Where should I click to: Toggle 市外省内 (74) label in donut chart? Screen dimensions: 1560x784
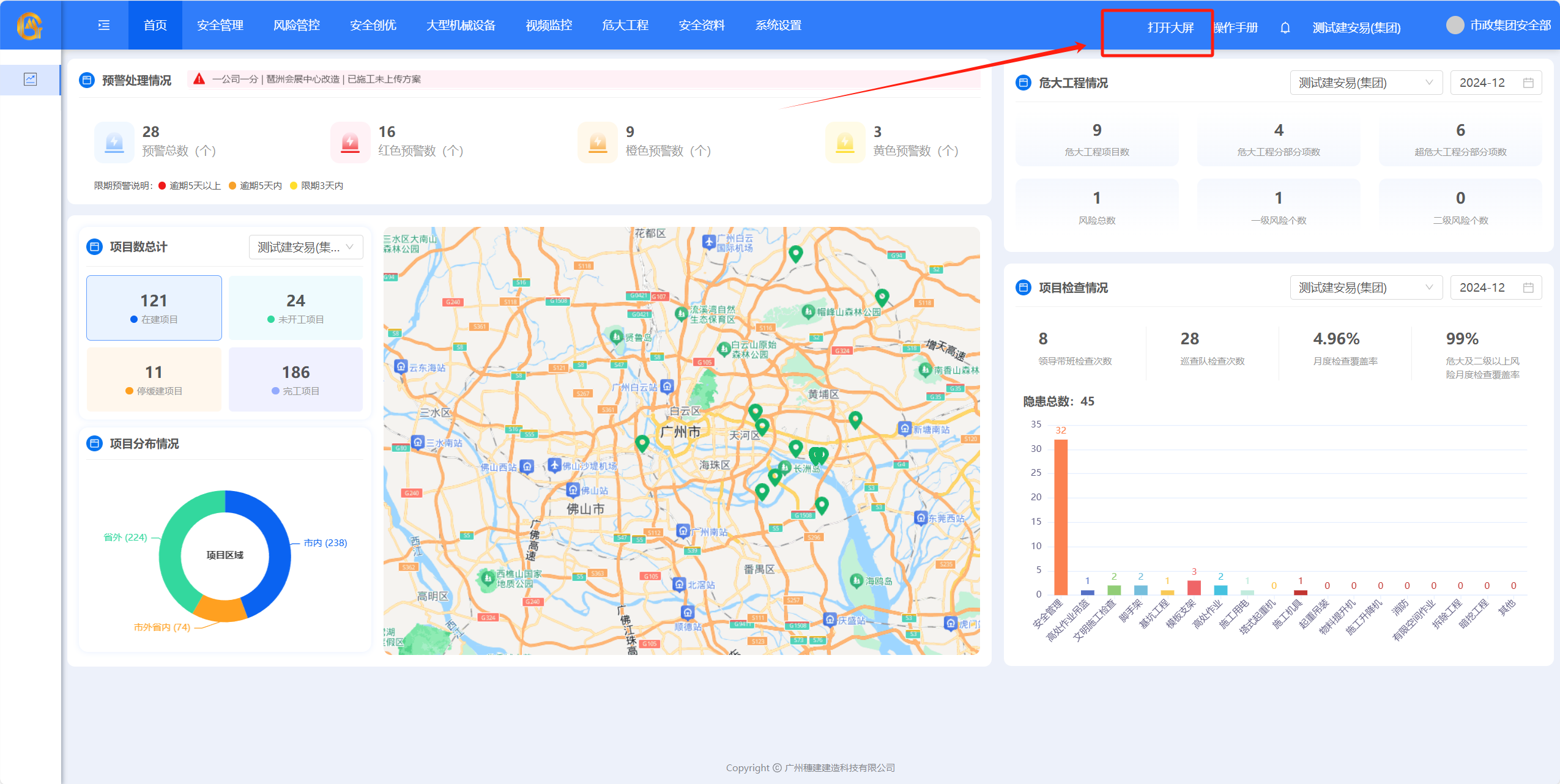coord(162,627)
